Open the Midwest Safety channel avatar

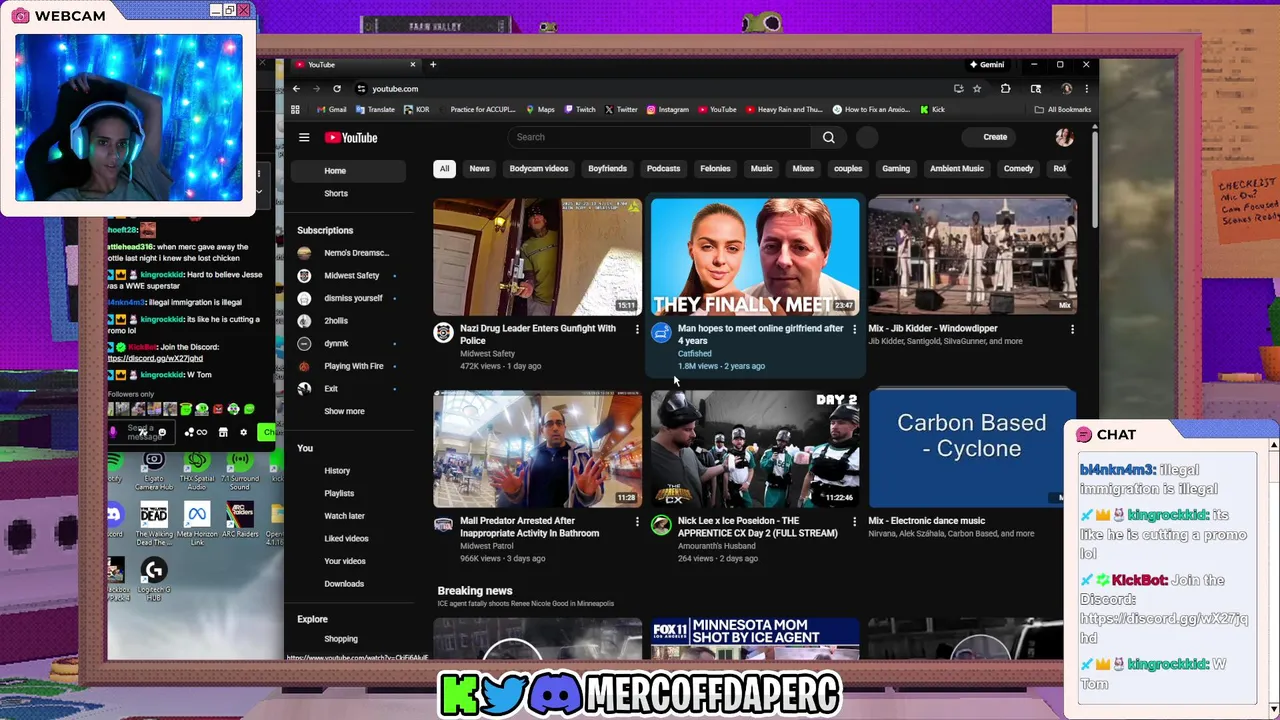[x=443, y=333]
